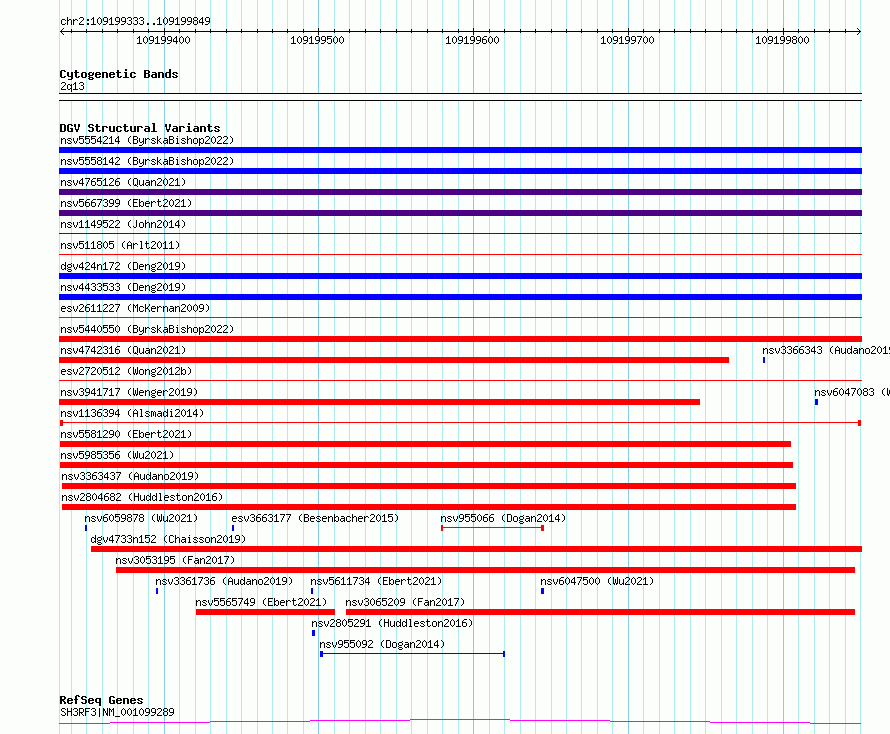Click the red bar of nsv5565749
Image resolution: width=890 pixels, height=734 pixels.
pos(265,612)
